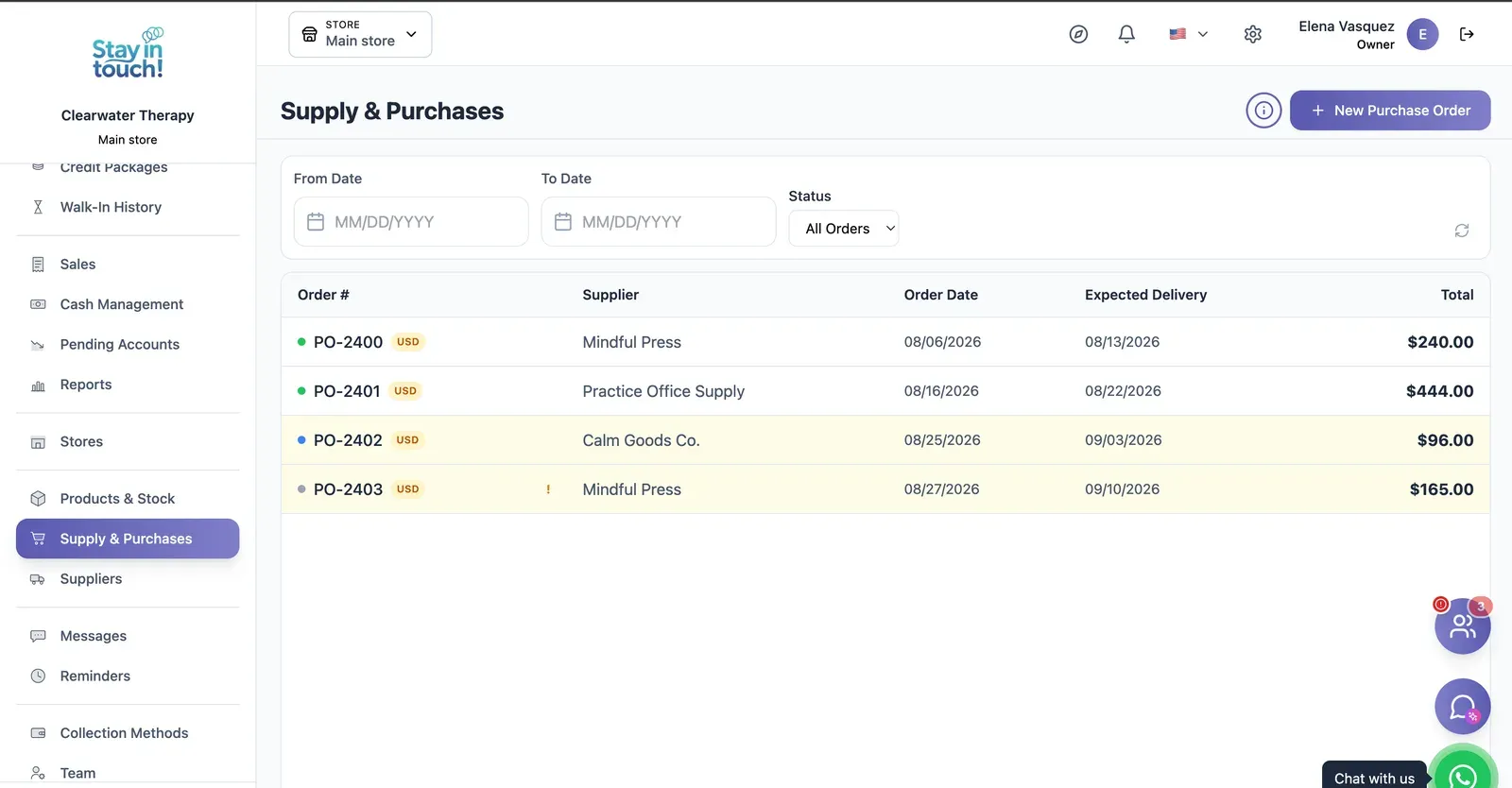Click the From Date input field

pyautogui.click(x=411, y=222)
